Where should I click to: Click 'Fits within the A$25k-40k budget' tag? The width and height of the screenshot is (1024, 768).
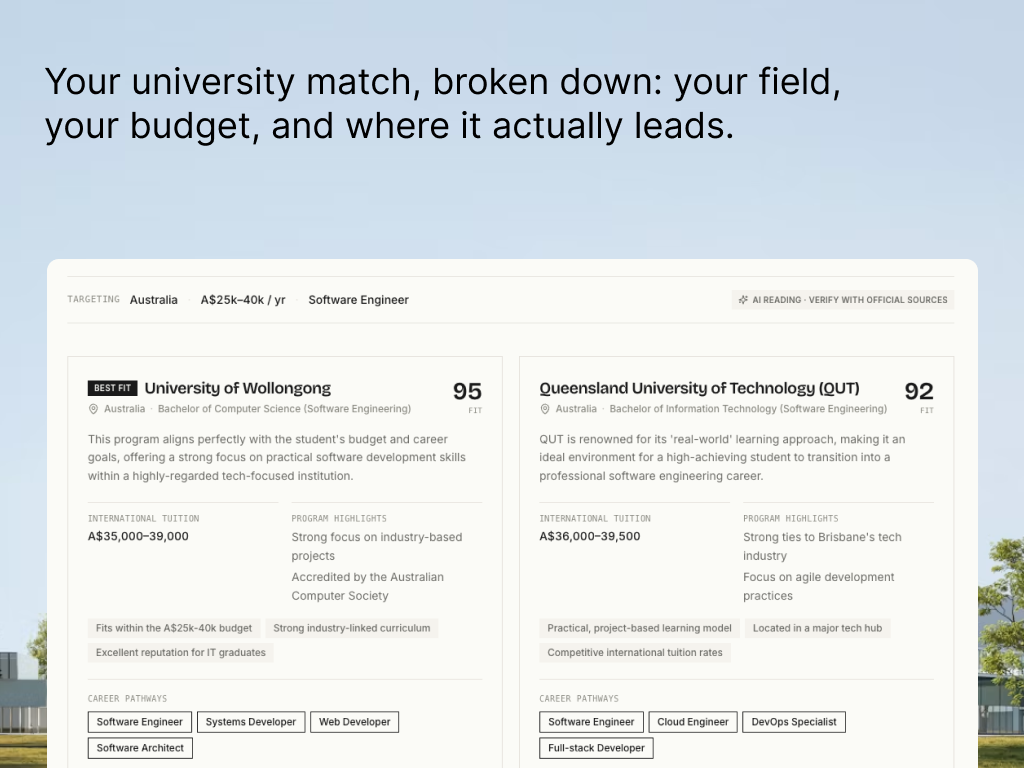174,628
